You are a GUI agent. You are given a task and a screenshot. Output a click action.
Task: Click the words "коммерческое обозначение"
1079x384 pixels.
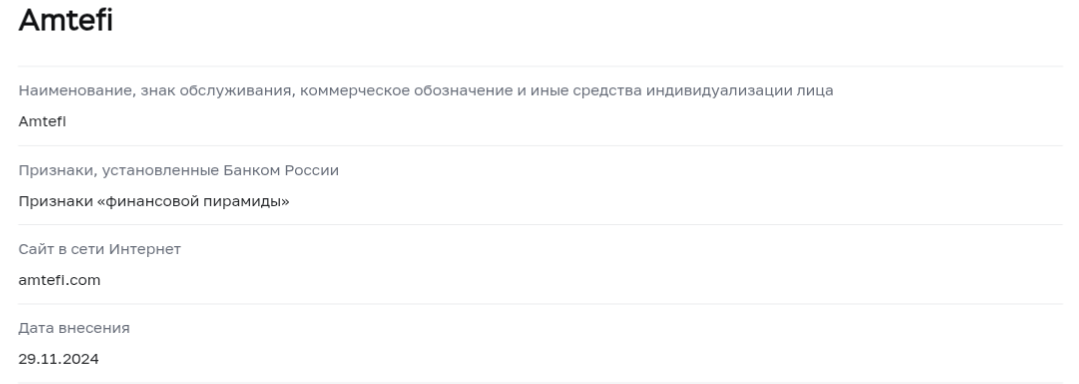coord(406,91)
